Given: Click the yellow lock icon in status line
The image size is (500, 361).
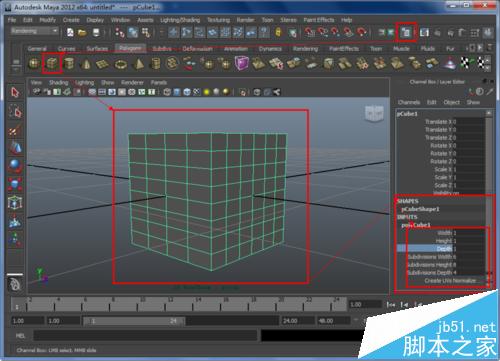Looking at the screenshot, I should point(278,32).
